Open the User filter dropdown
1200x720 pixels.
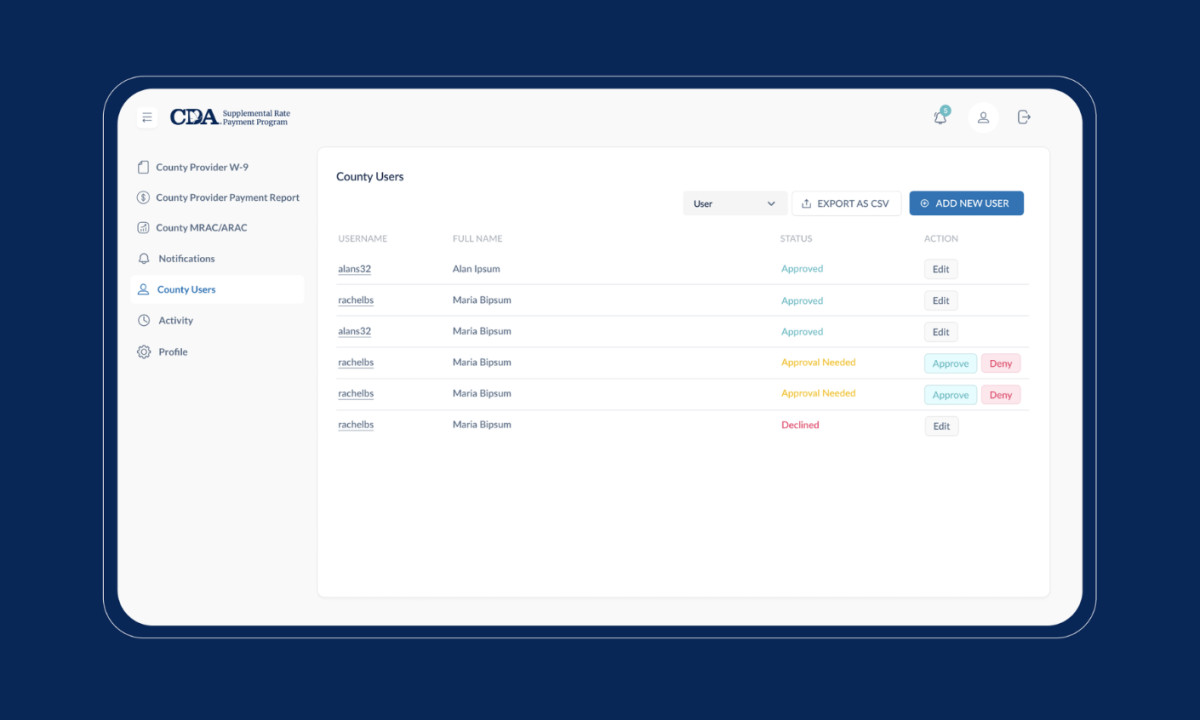pyautogui.click(x=735, y=203)
